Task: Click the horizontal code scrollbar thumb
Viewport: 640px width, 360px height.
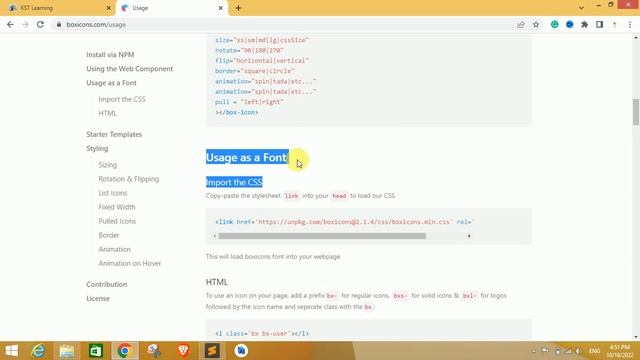Action: pyautogui.click(x=322, y=236)
